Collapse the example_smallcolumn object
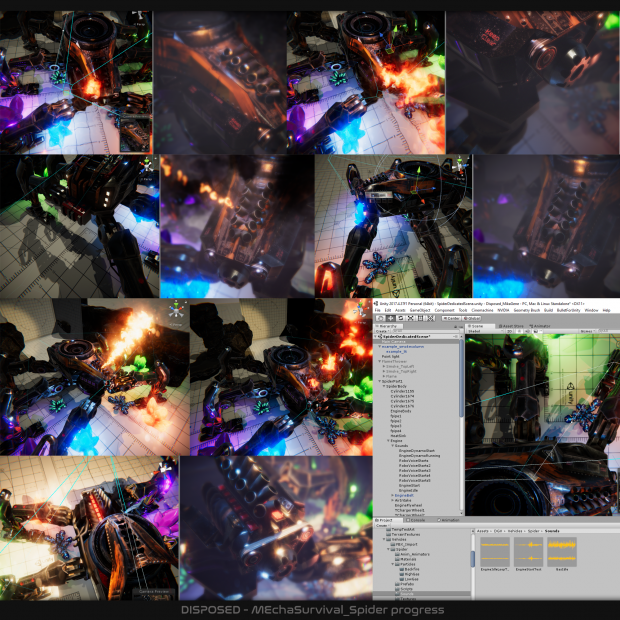 coord(380,346)
